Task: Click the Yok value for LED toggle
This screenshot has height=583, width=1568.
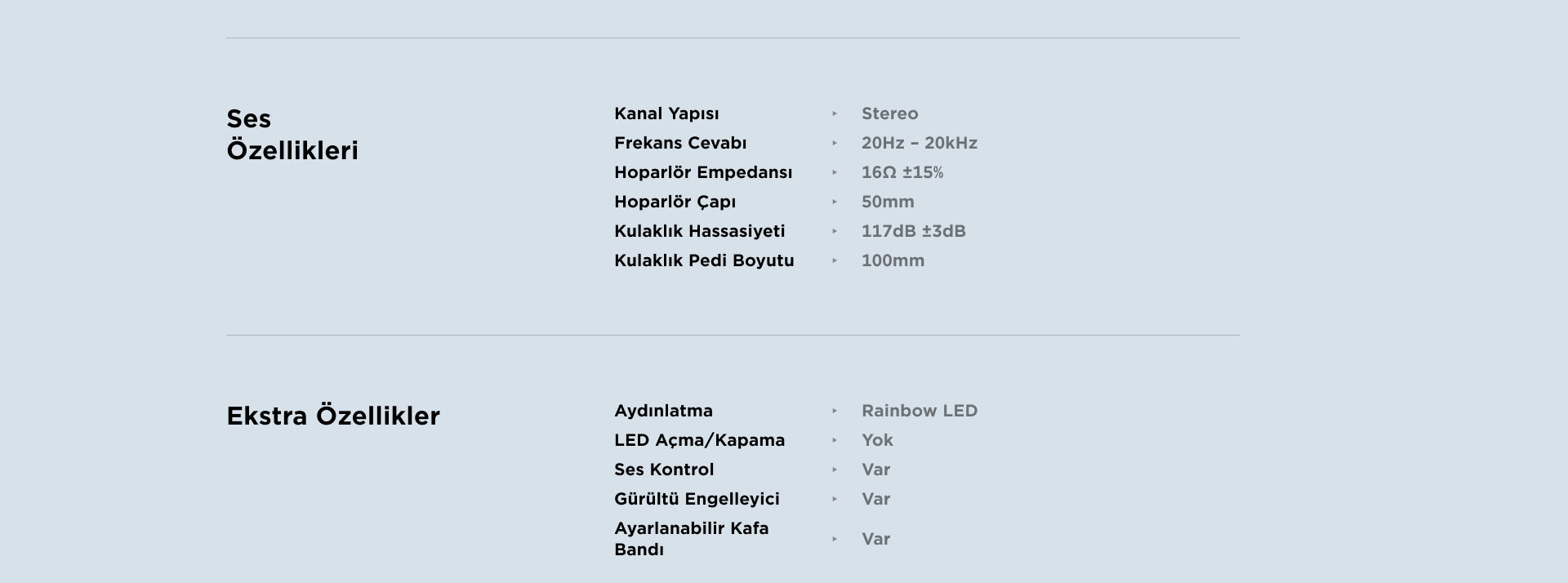Action: [x=877, y=440]
